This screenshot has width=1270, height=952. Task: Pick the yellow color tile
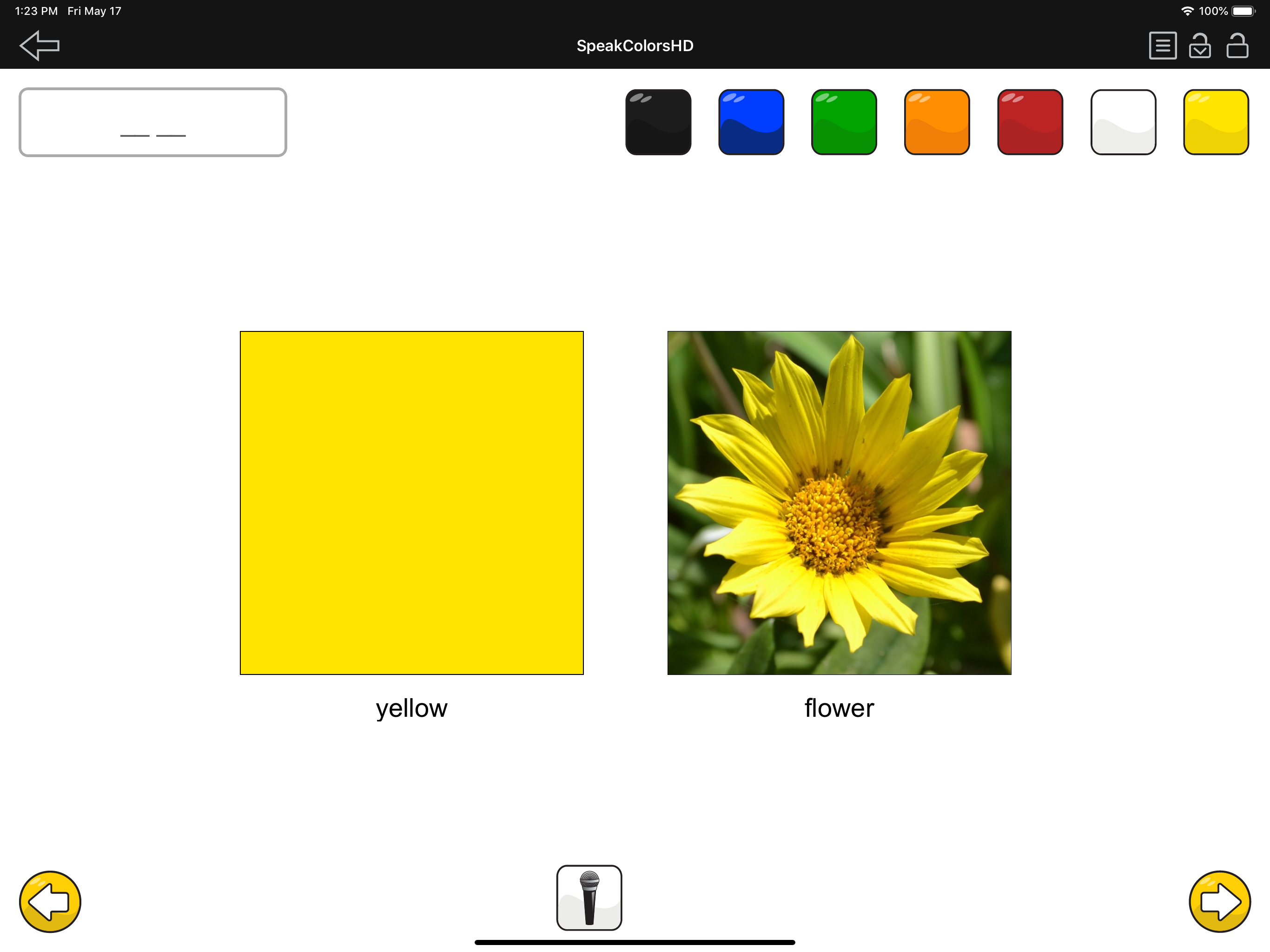(1216, 122)
